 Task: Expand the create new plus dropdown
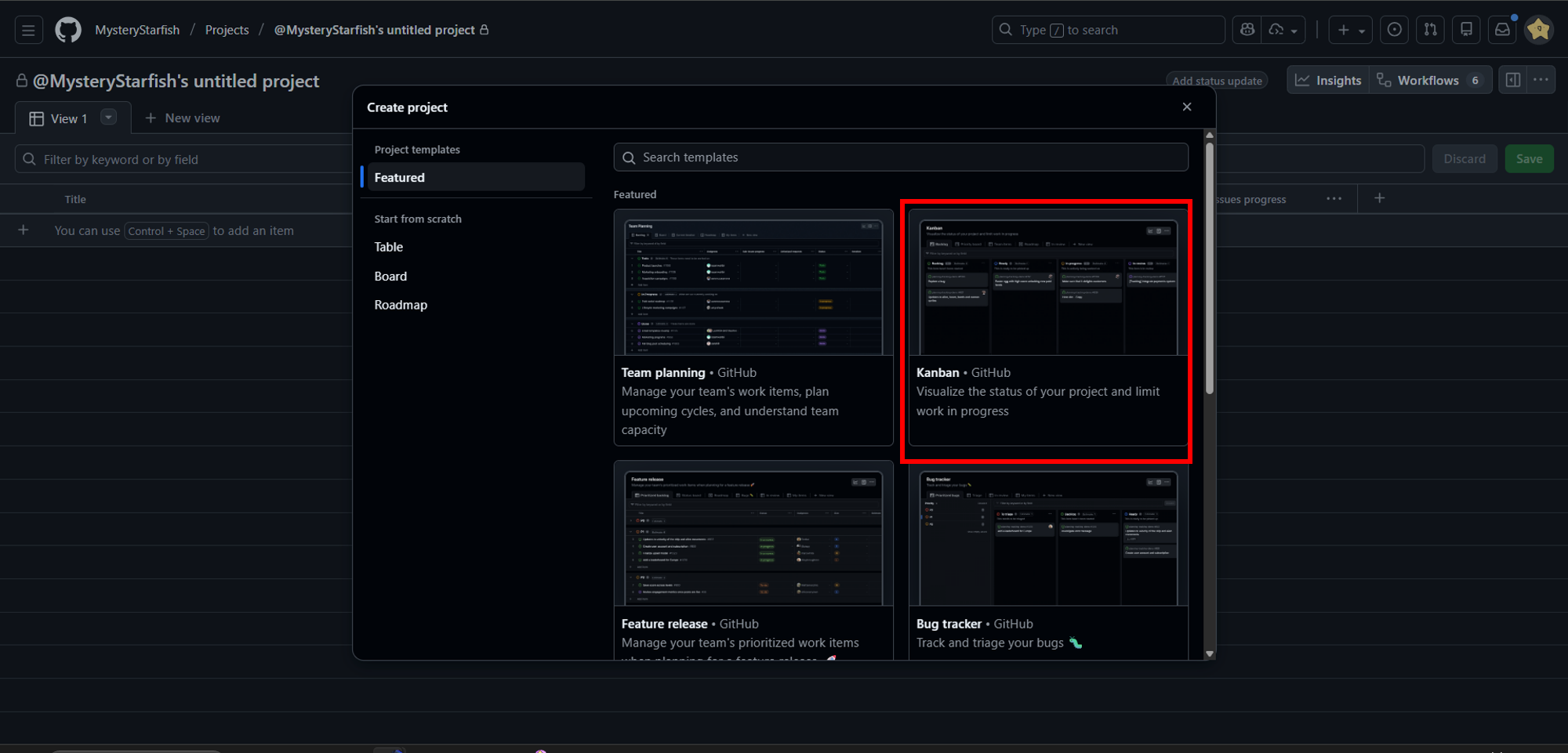pos(1350,30)
